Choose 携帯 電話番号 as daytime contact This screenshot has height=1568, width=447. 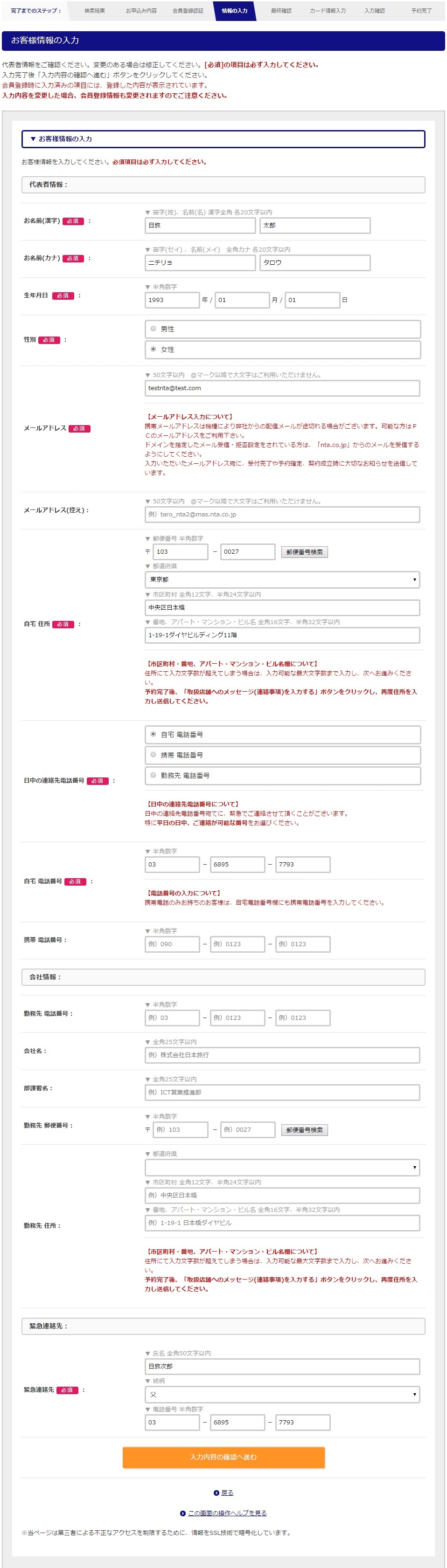point(154,755)
